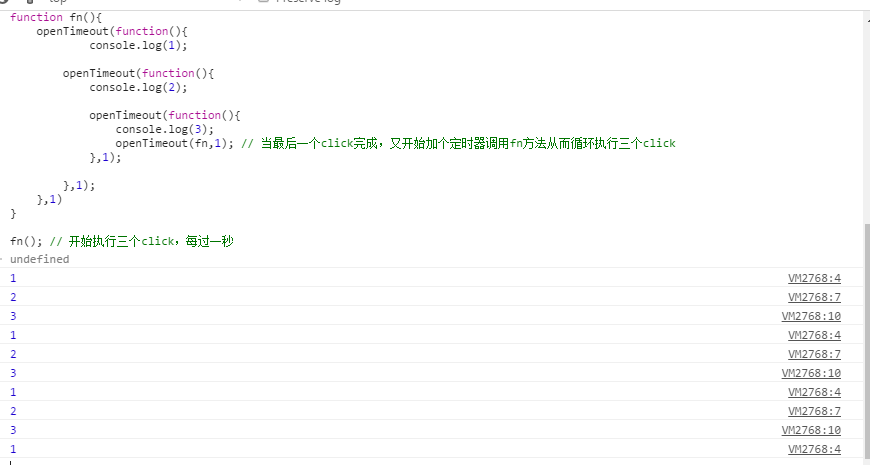Click the green comment after openTimeout(fn,1)
The width and height of the screenshot is (870, 465).
pos(458,143)
